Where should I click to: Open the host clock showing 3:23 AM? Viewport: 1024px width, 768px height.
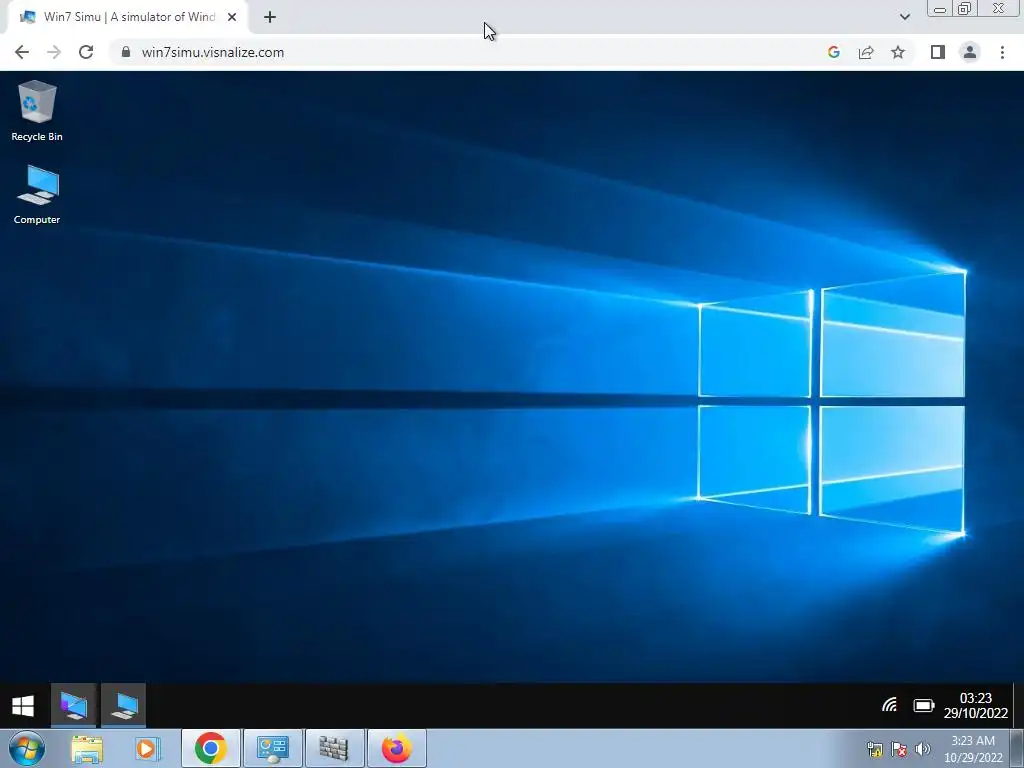tap(972, 749)
